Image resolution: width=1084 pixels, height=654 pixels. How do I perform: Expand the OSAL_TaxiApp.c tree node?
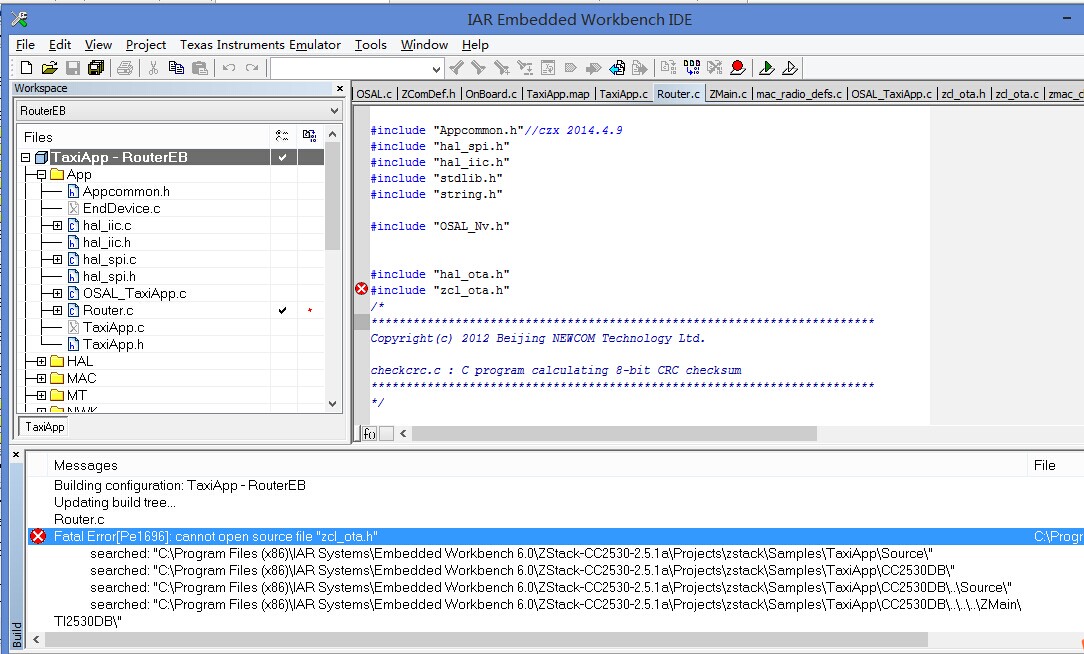(x=57, y=293)
